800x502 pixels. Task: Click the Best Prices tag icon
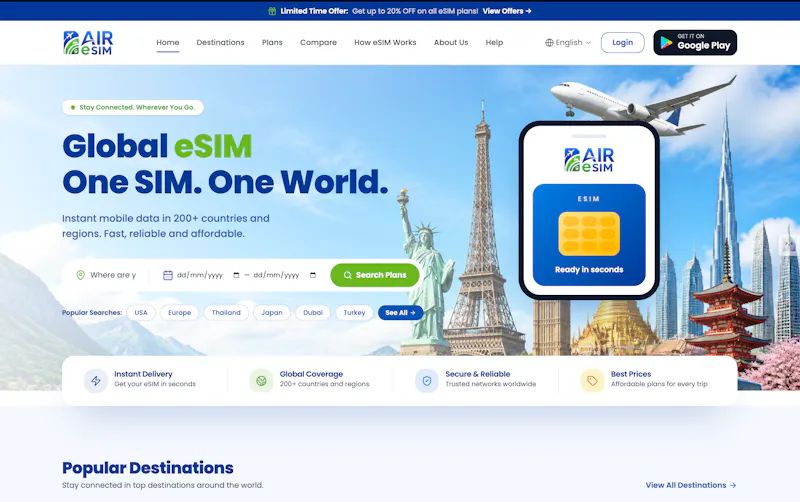coord(592,381)
